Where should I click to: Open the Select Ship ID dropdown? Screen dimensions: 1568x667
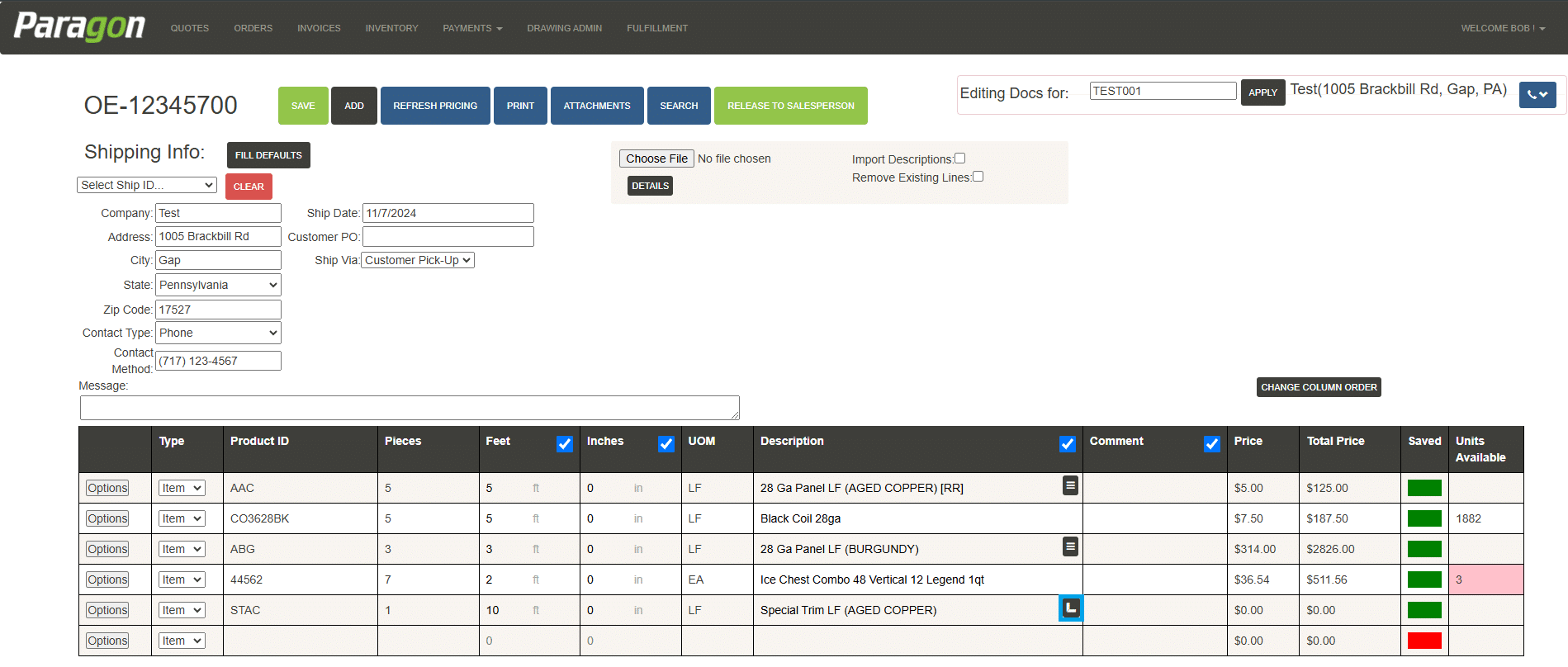(x=147, y=185)
